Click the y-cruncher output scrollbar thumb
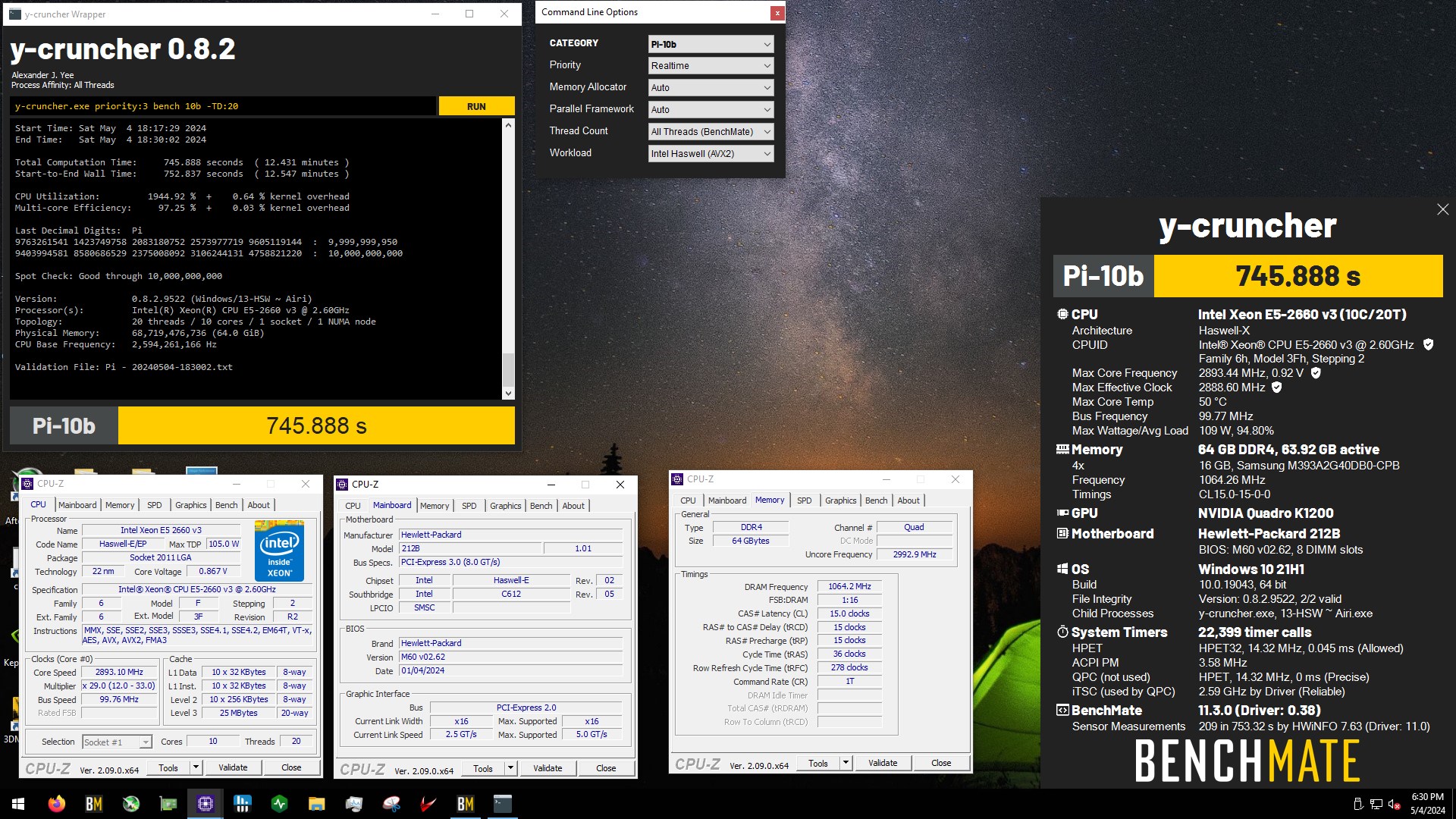The width and height of the screenshot is (1456, 819). tap(508, 370)
